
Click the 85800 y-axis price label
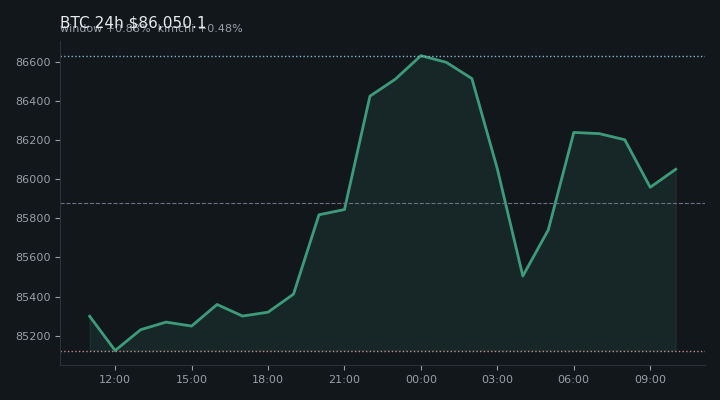click(33, 218)
